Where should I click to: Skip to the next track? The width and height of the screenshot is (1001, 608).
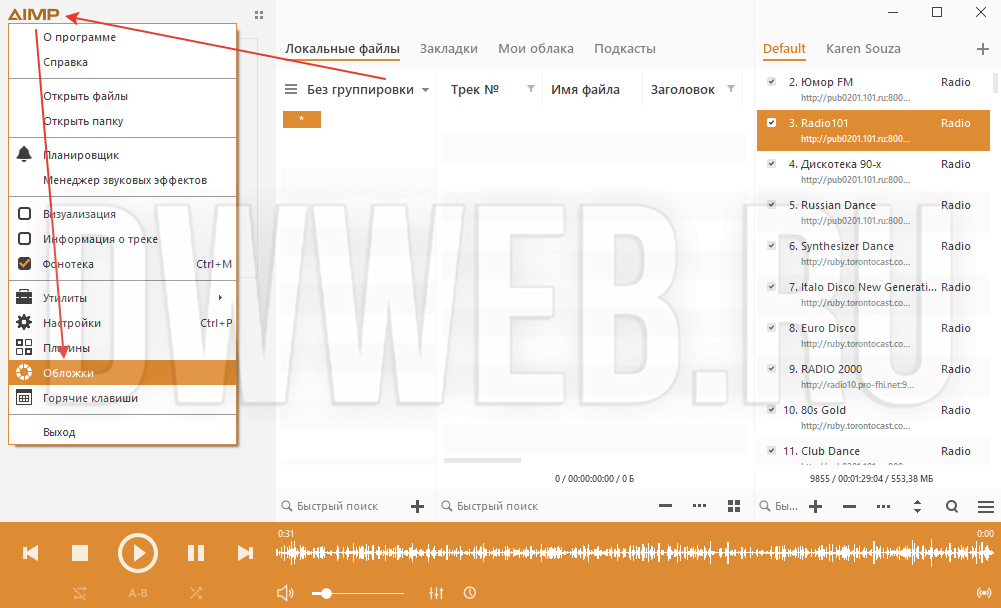[245, 553]
